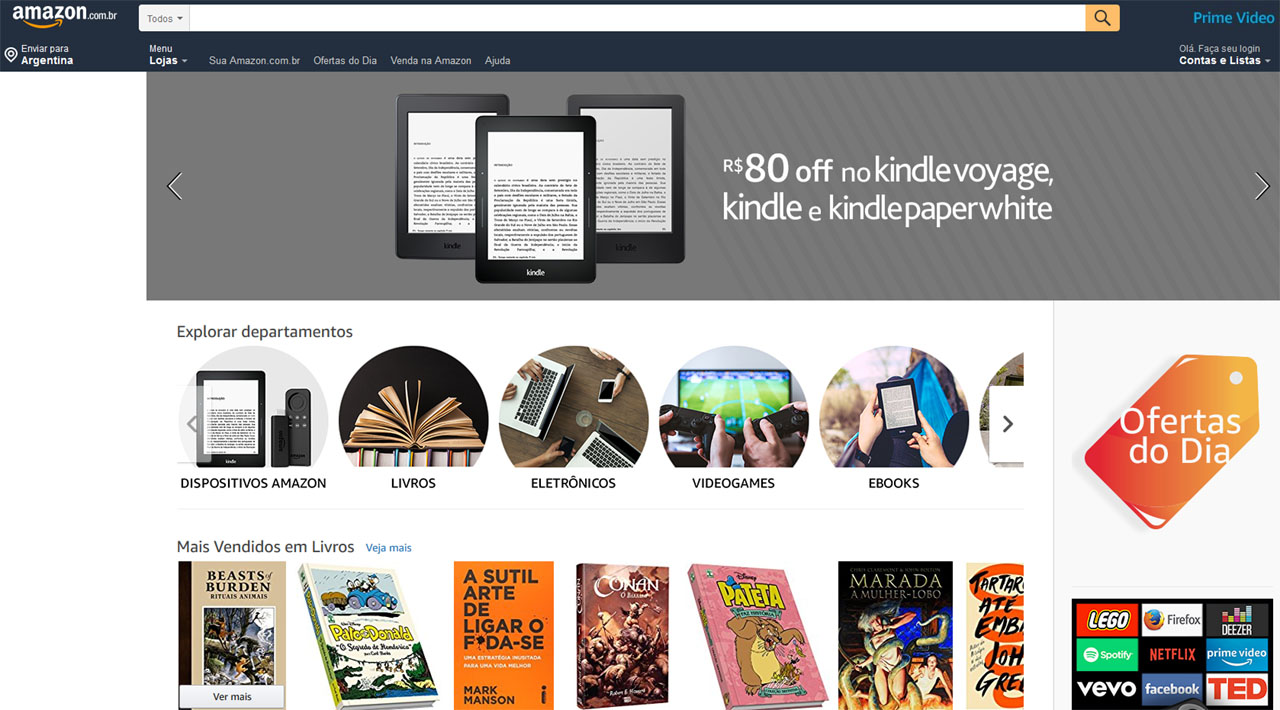Image resolution: width=1280 pixels, height=710 pixels.
Task: Click Veja mais link beside Mais Vendidos
Action: [x=389, y=548]
